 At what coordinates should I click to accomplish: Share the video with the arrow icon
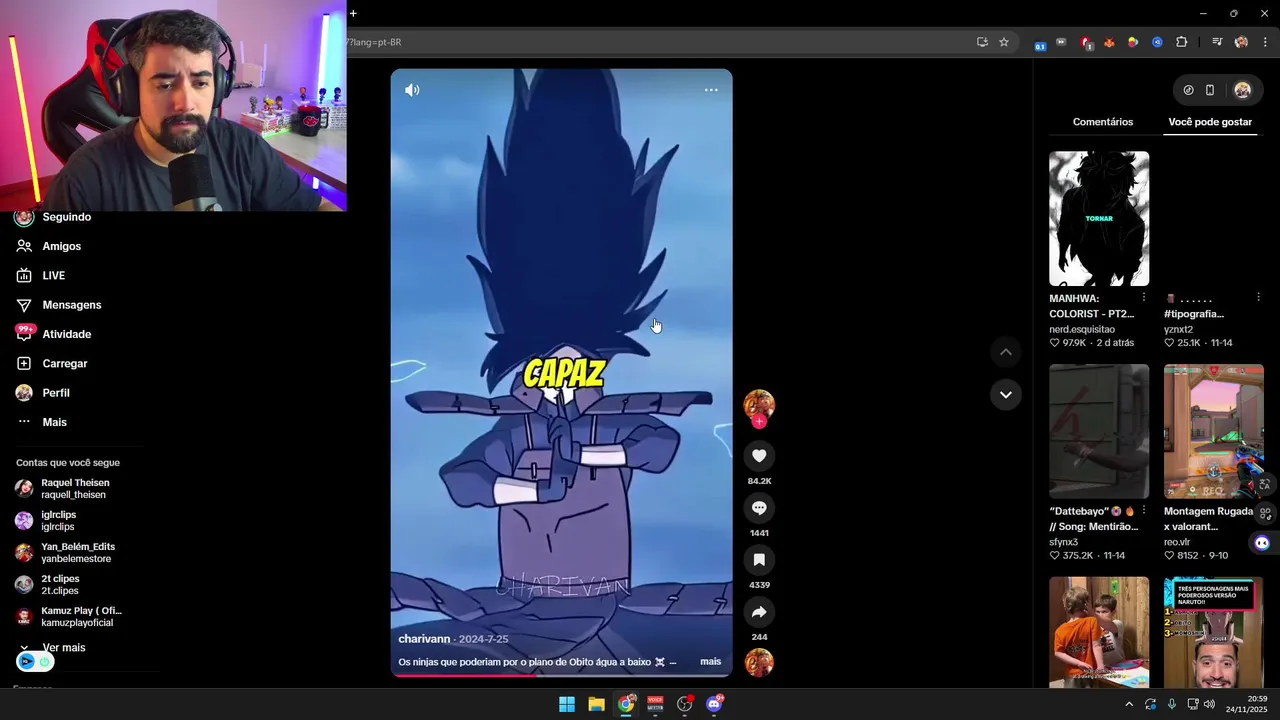(x=759, y=612)
